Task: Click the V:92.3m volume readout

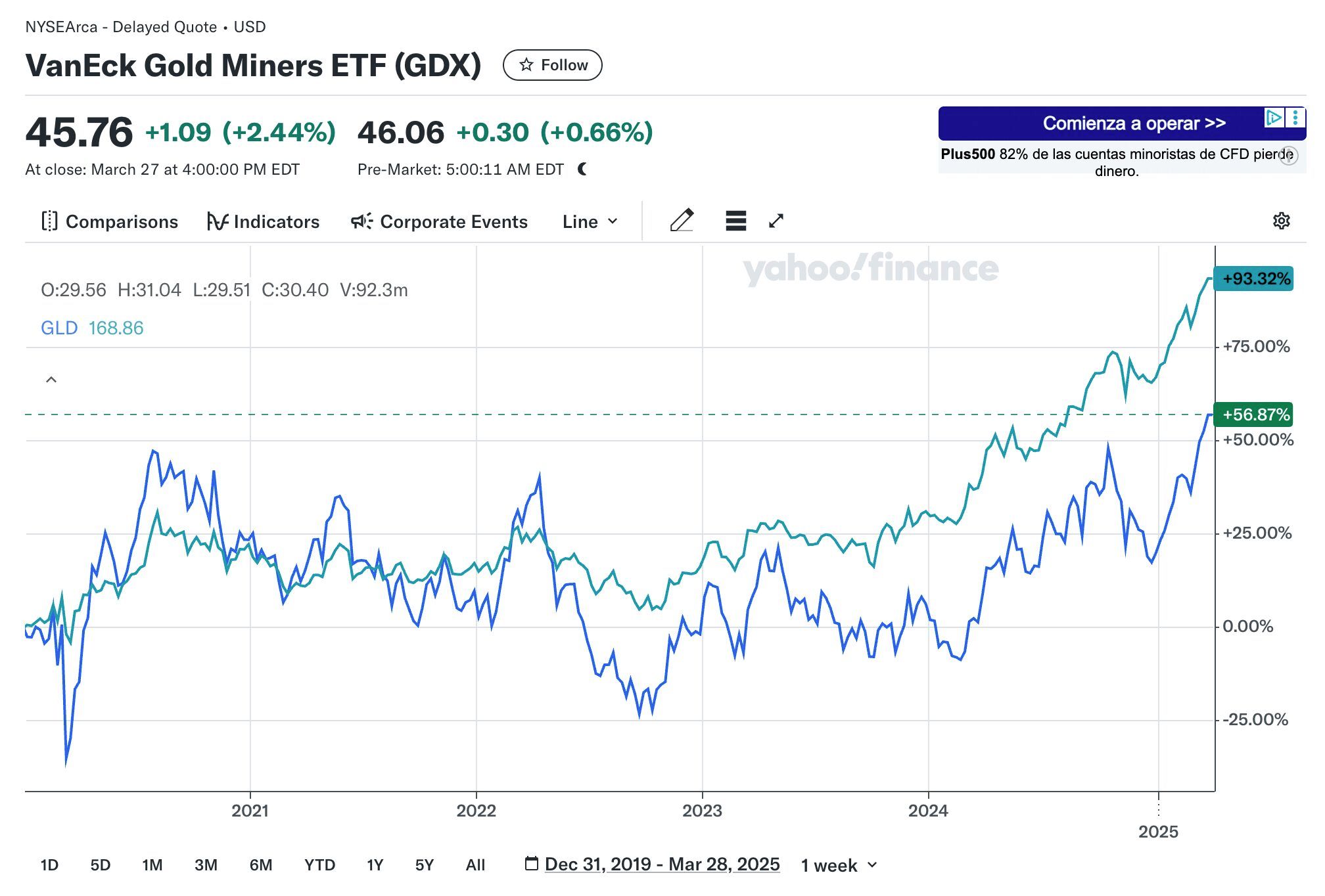Action: 374,290
